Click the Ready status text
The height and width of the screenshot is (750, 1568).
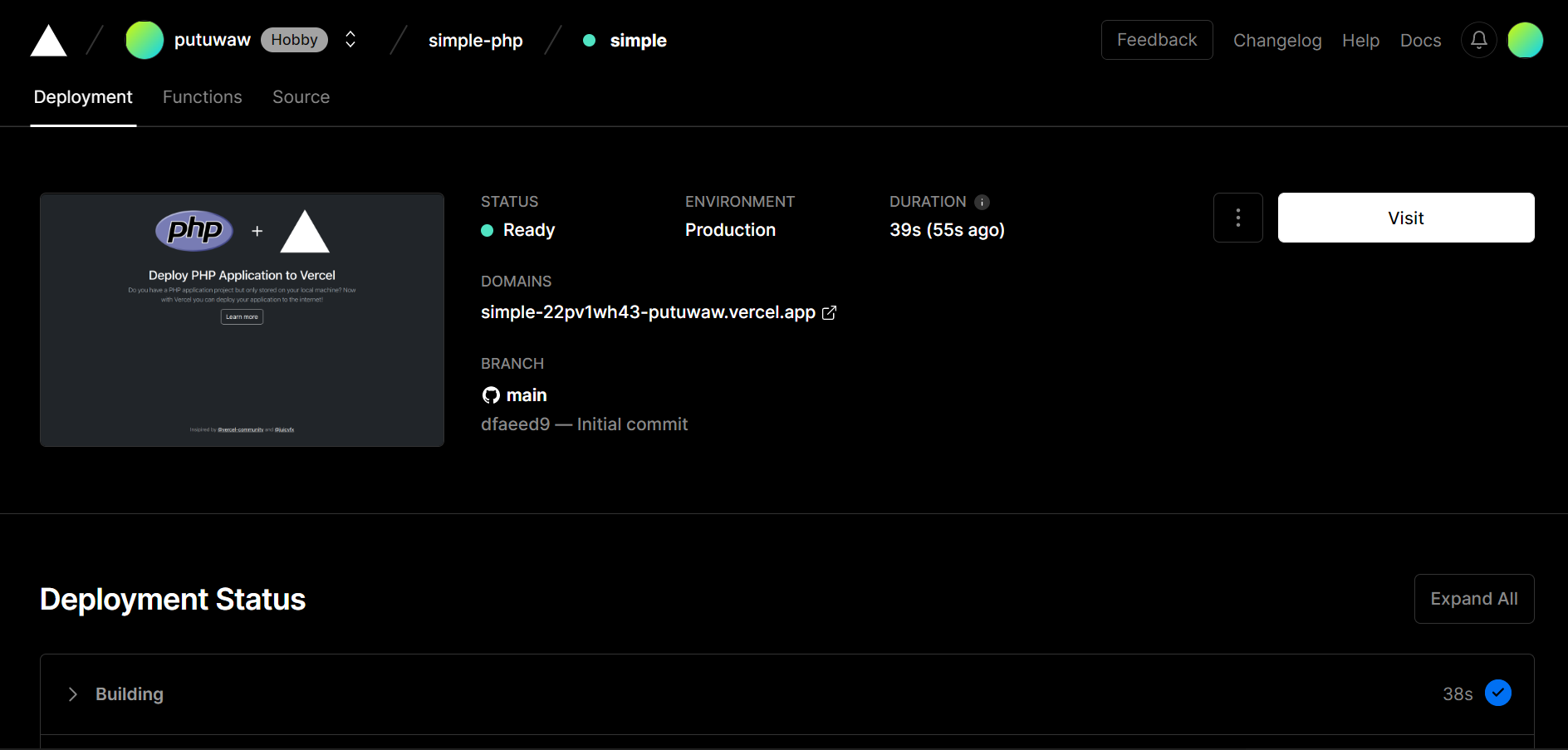tap(529, 230)
